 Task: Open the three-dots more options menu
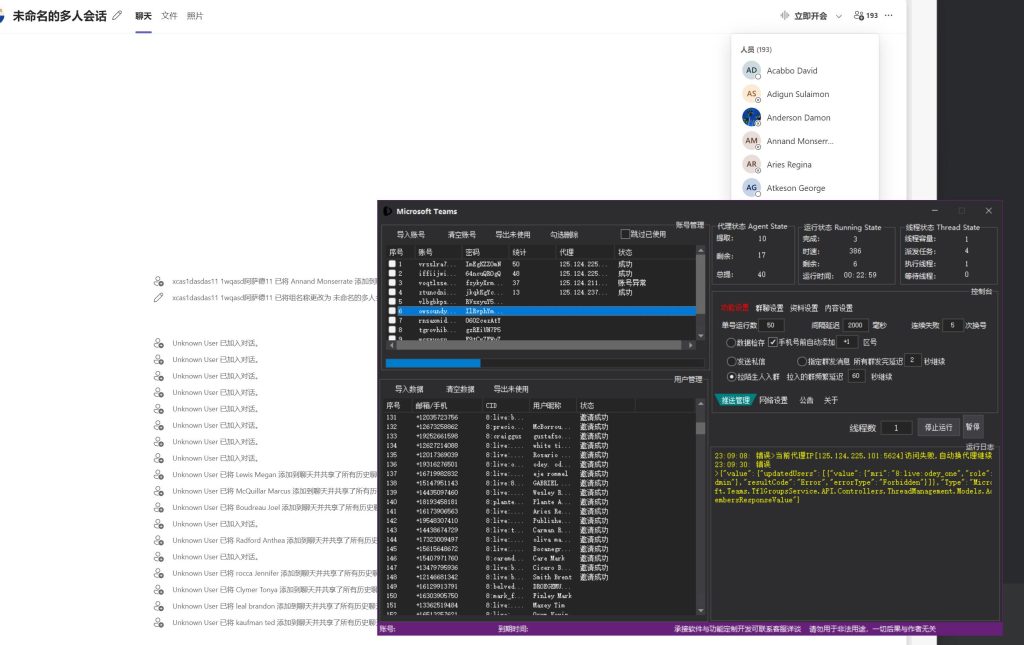pos(888,16)
